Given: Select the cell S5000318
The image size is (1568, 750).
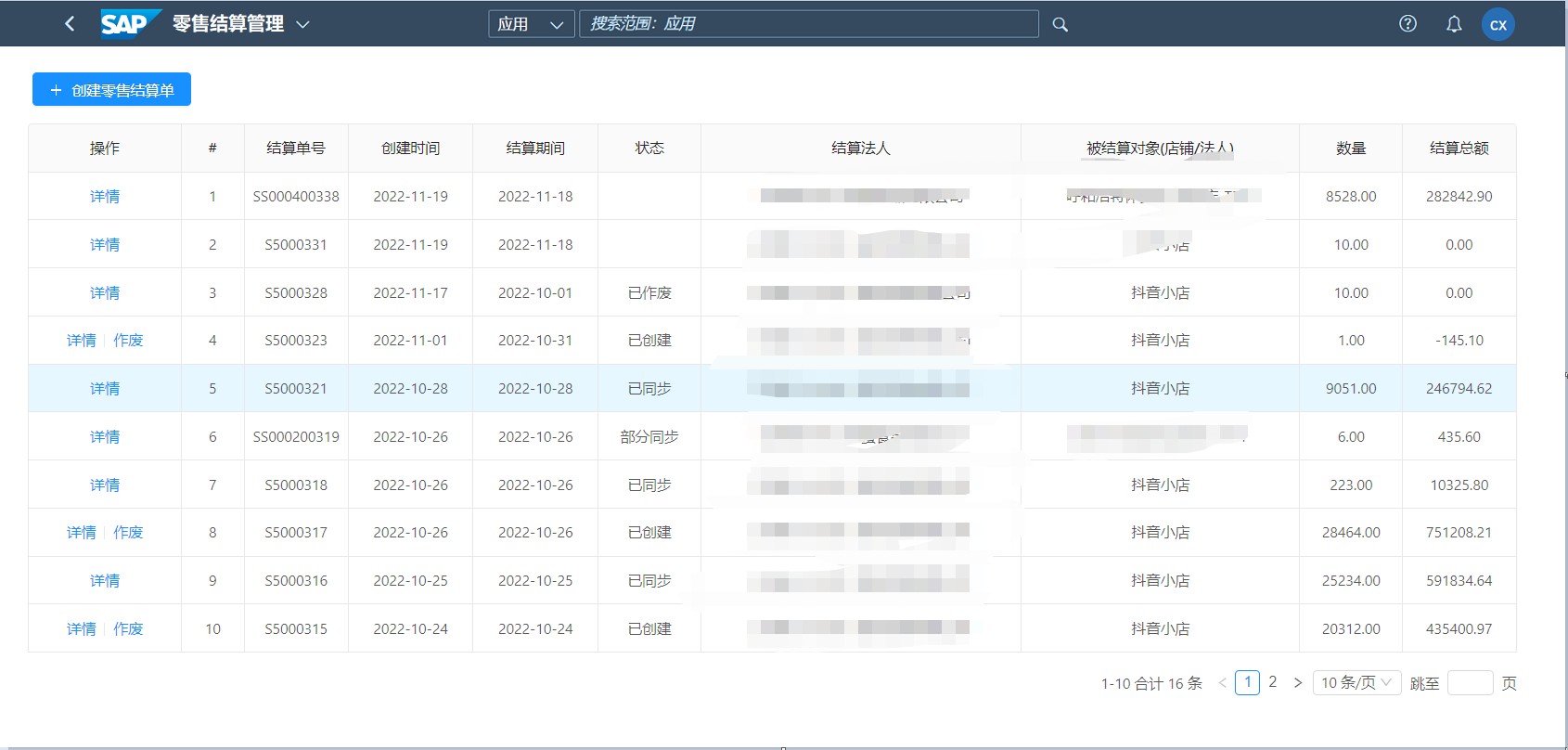Looking at the screenshot, I should pyautogui.click(x=296, y=485).
